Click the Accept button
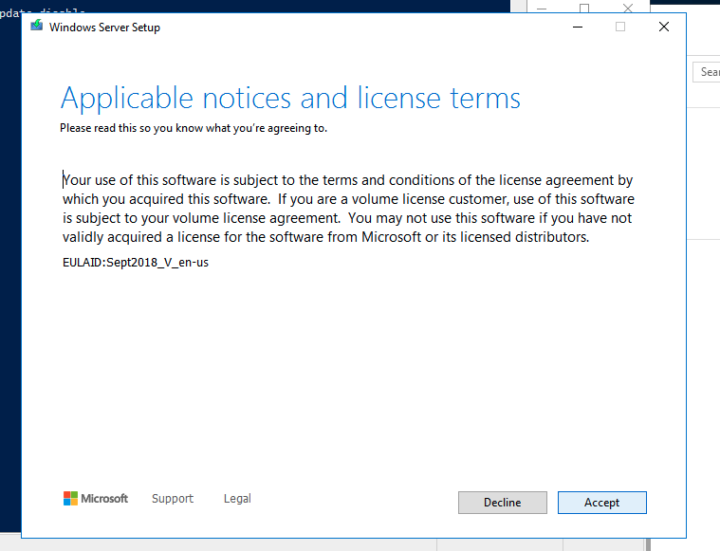Viewport: 720px width, 551px height. coord(601,502)
